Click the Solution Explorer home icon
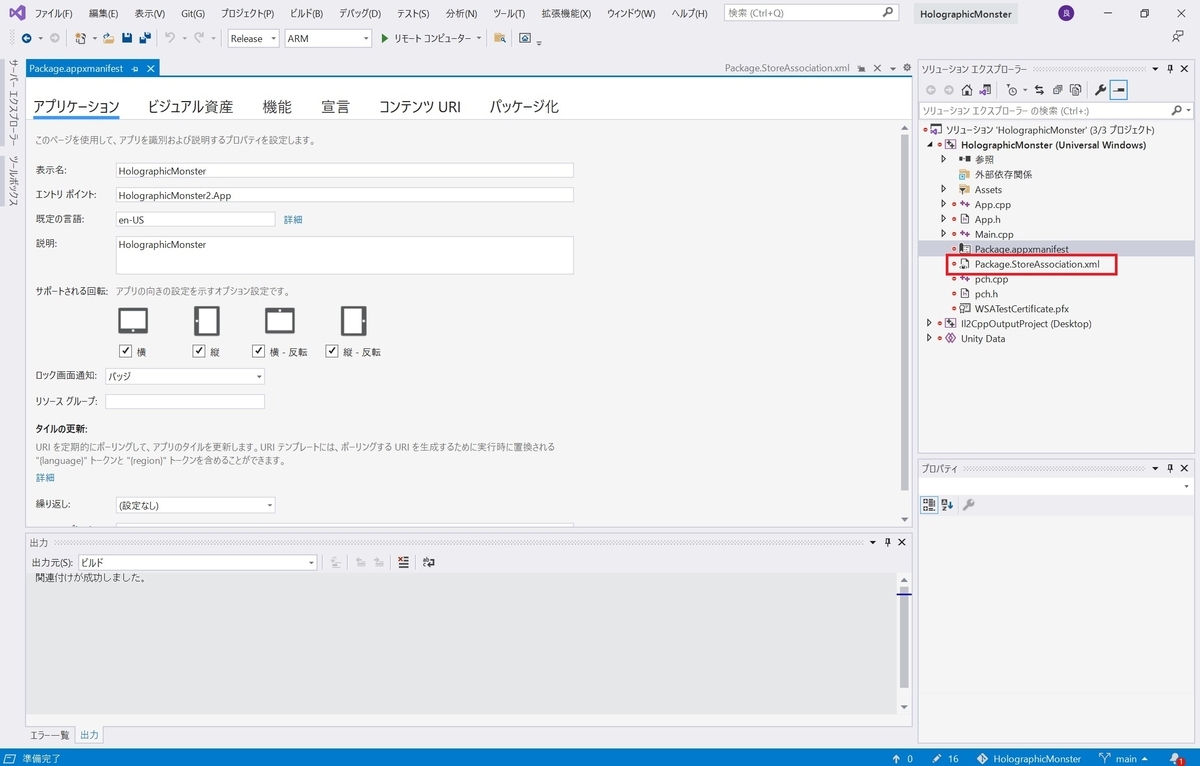1200x766 pixels. pos(967,90)
